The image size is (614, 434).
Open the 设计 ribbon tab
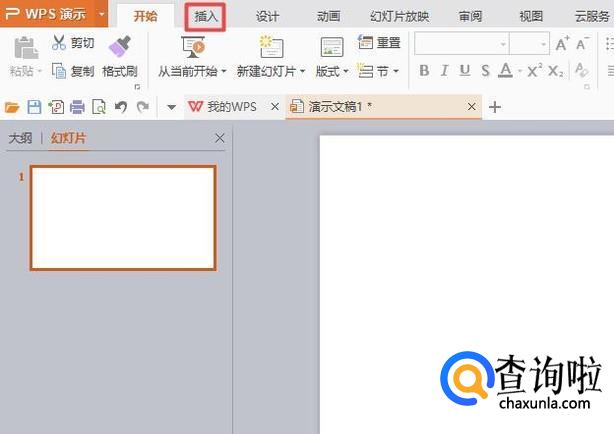pos(267,16)
